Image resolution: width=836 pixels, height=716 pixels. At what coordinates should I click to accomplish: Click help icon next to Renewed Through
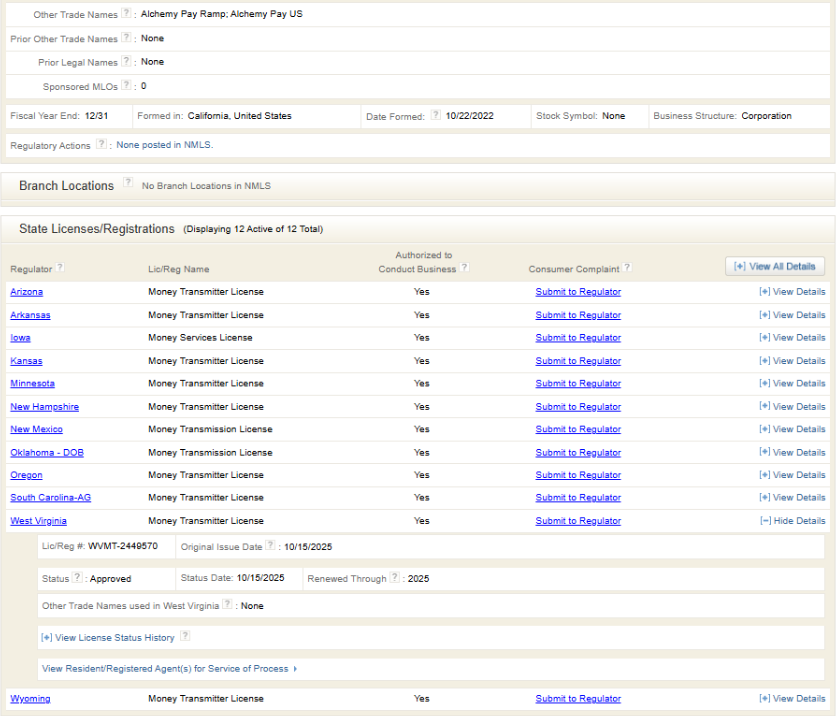pyautogui.click(x=395, y=578)
